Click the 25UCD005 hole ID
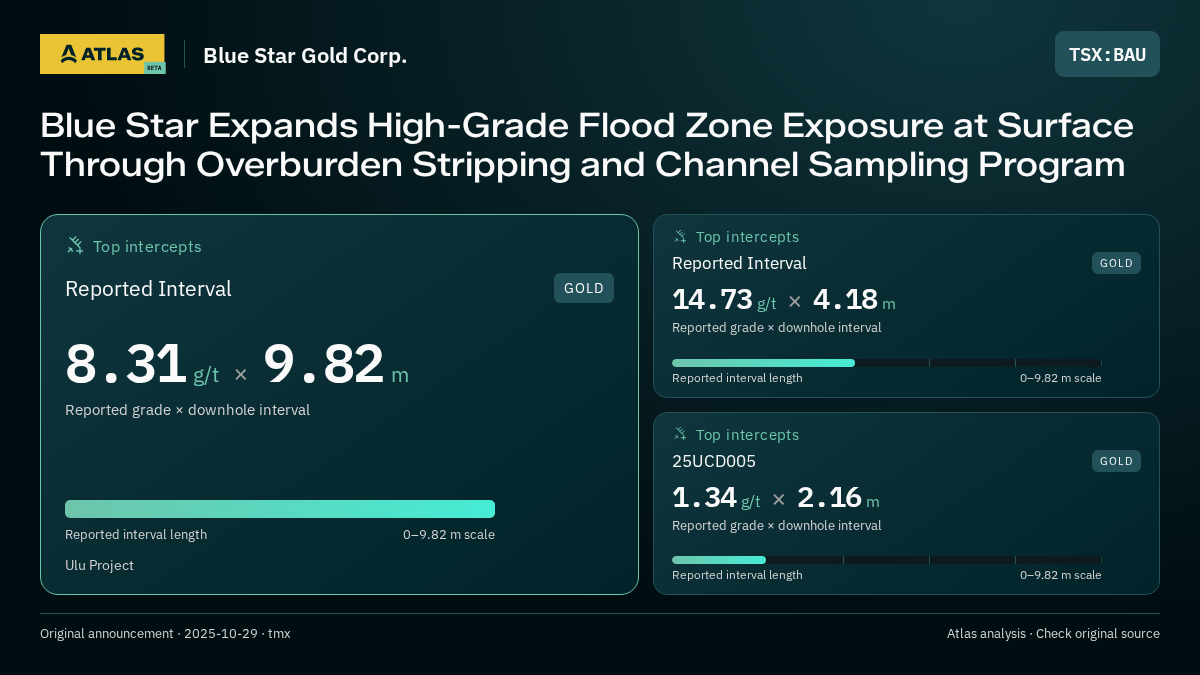1200x675 pixels. tap(714, 461)
